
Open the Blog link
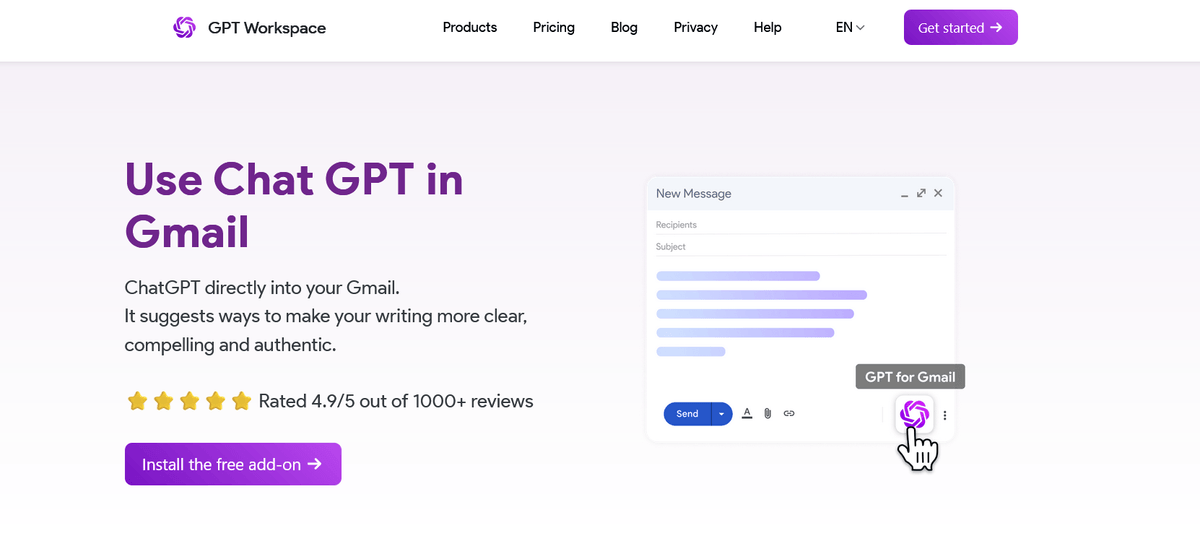click(x=624, y=27)
